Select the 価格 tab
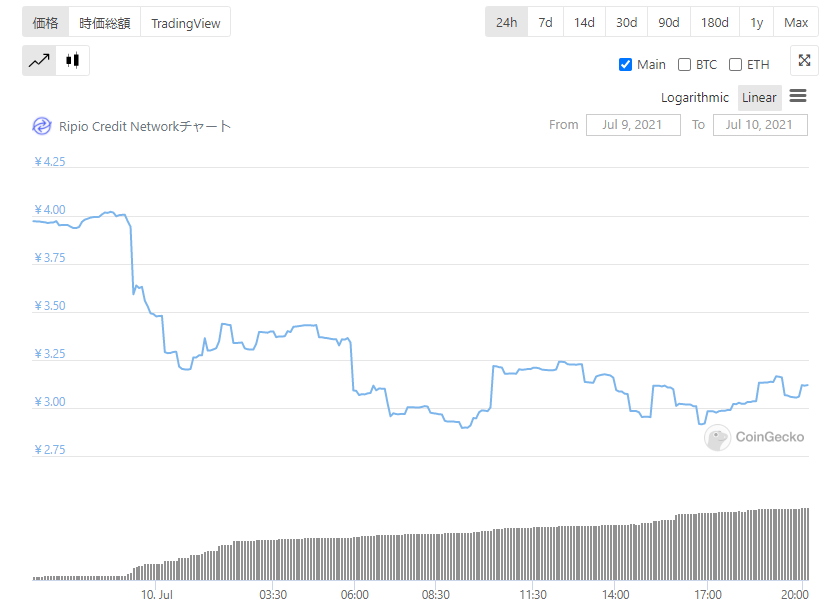 [45, 22]
